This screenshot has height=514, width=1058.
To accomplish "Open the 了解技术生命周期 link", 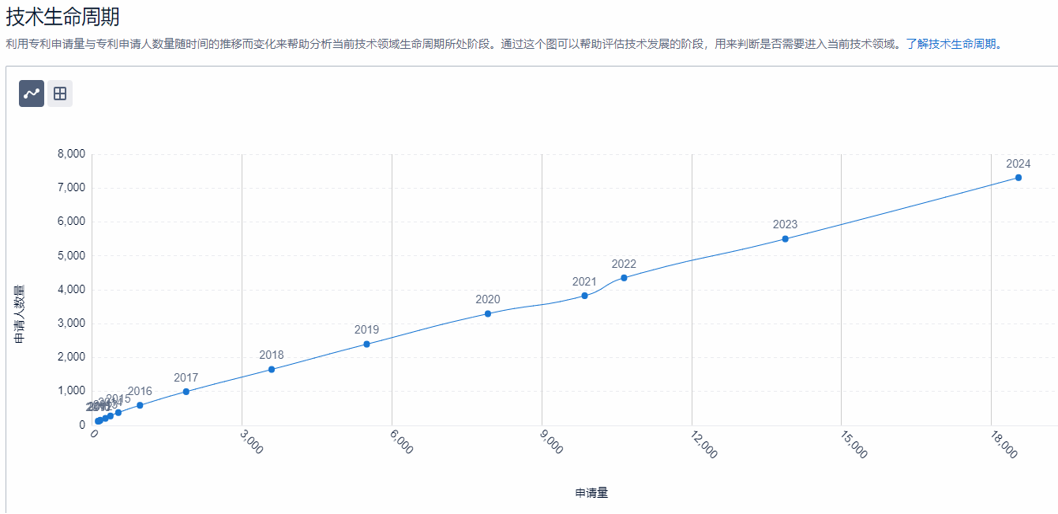I will click(954, 45).
